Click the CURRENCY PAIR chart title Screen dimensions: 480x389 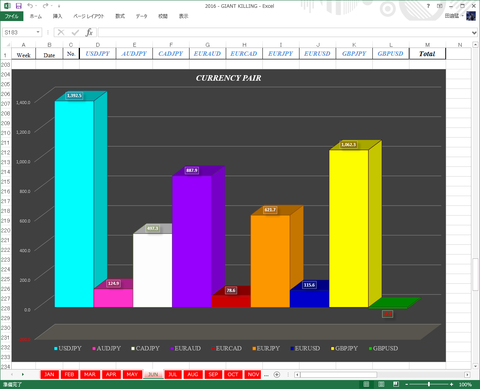(x=229, y=78)
